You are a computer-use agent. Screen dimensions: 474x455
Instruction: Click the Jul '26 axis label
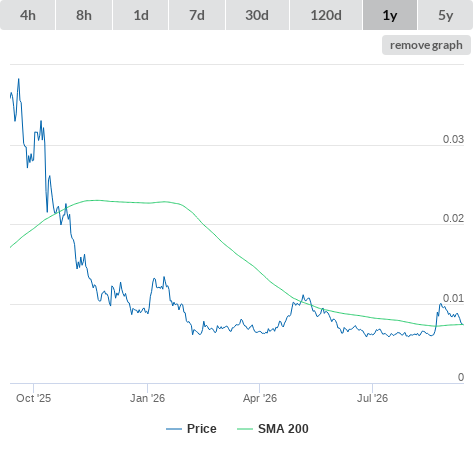(x=373, y=398)
